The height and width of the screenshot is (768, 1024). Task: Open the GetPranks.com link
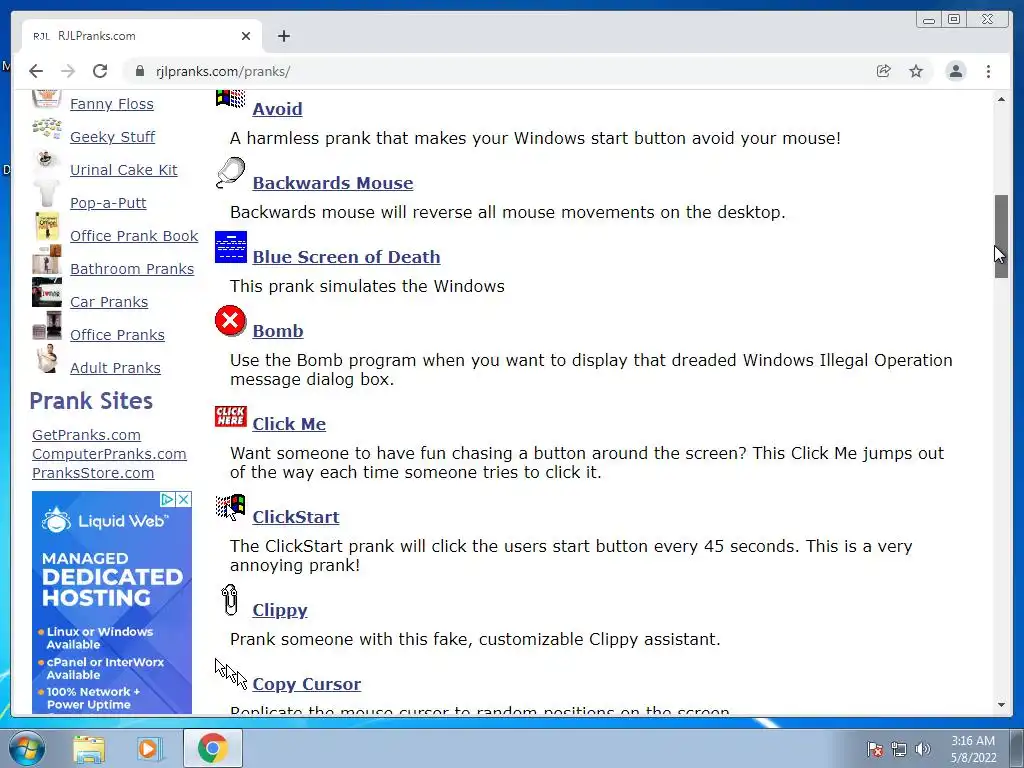click(86, 435)
